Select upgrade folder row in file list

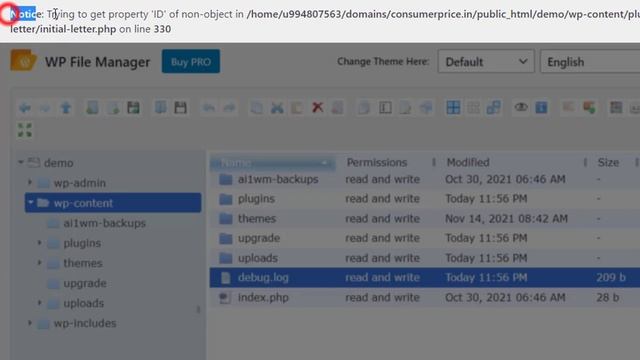[x=424, y=238]
